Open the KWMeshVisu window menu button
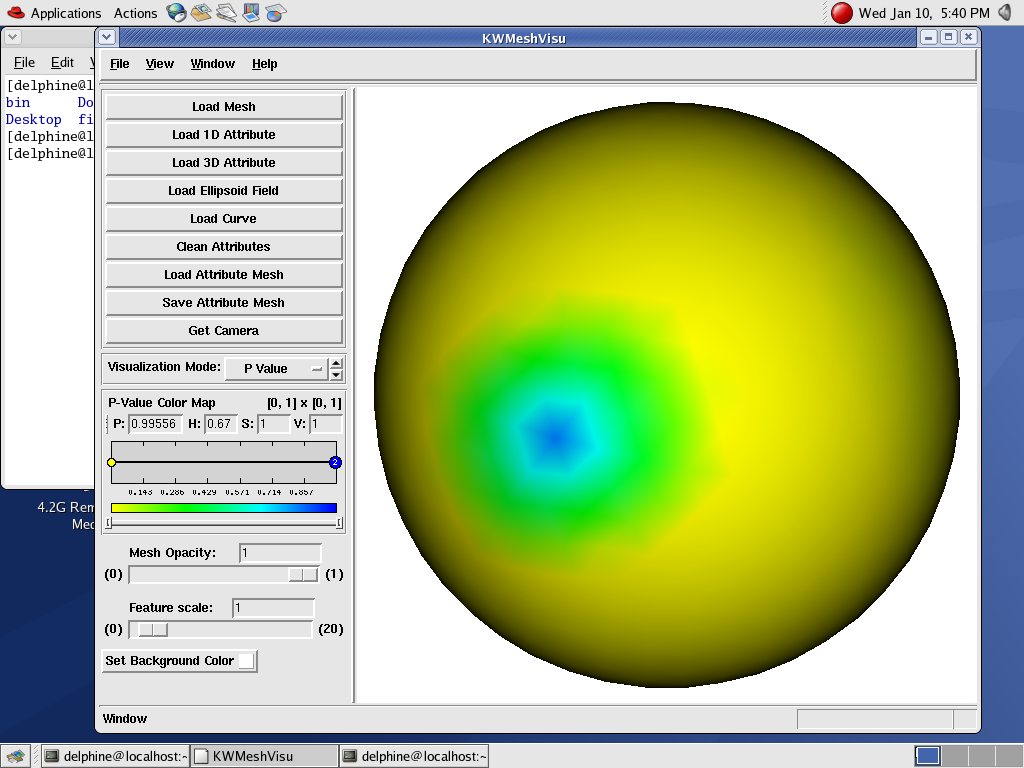Viewport: 1024px width, 768px height. 107,37
